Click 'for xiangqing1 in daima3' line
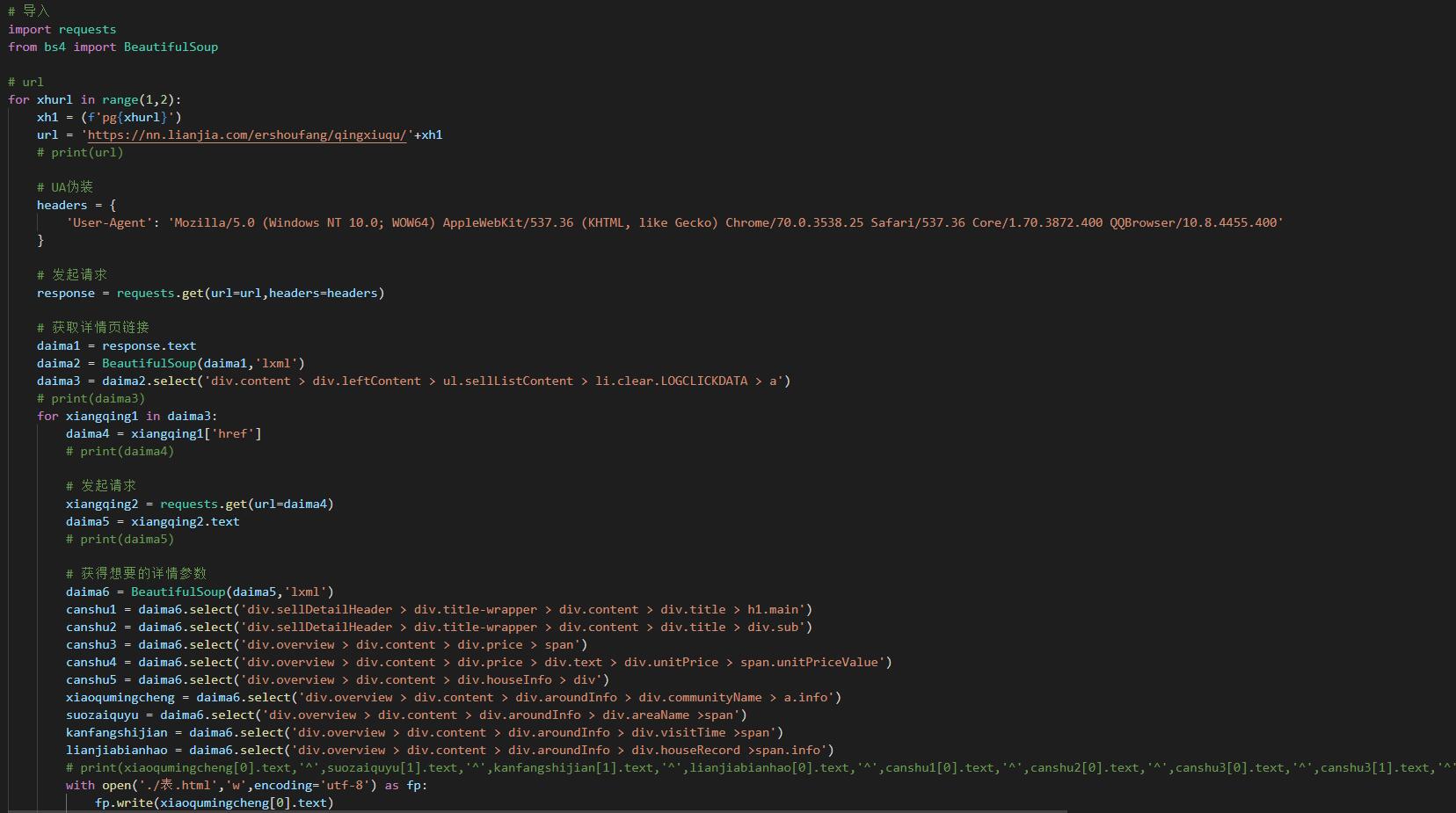Image resolution: width=1456 pixels, height=813 pixels. [127, 416]
